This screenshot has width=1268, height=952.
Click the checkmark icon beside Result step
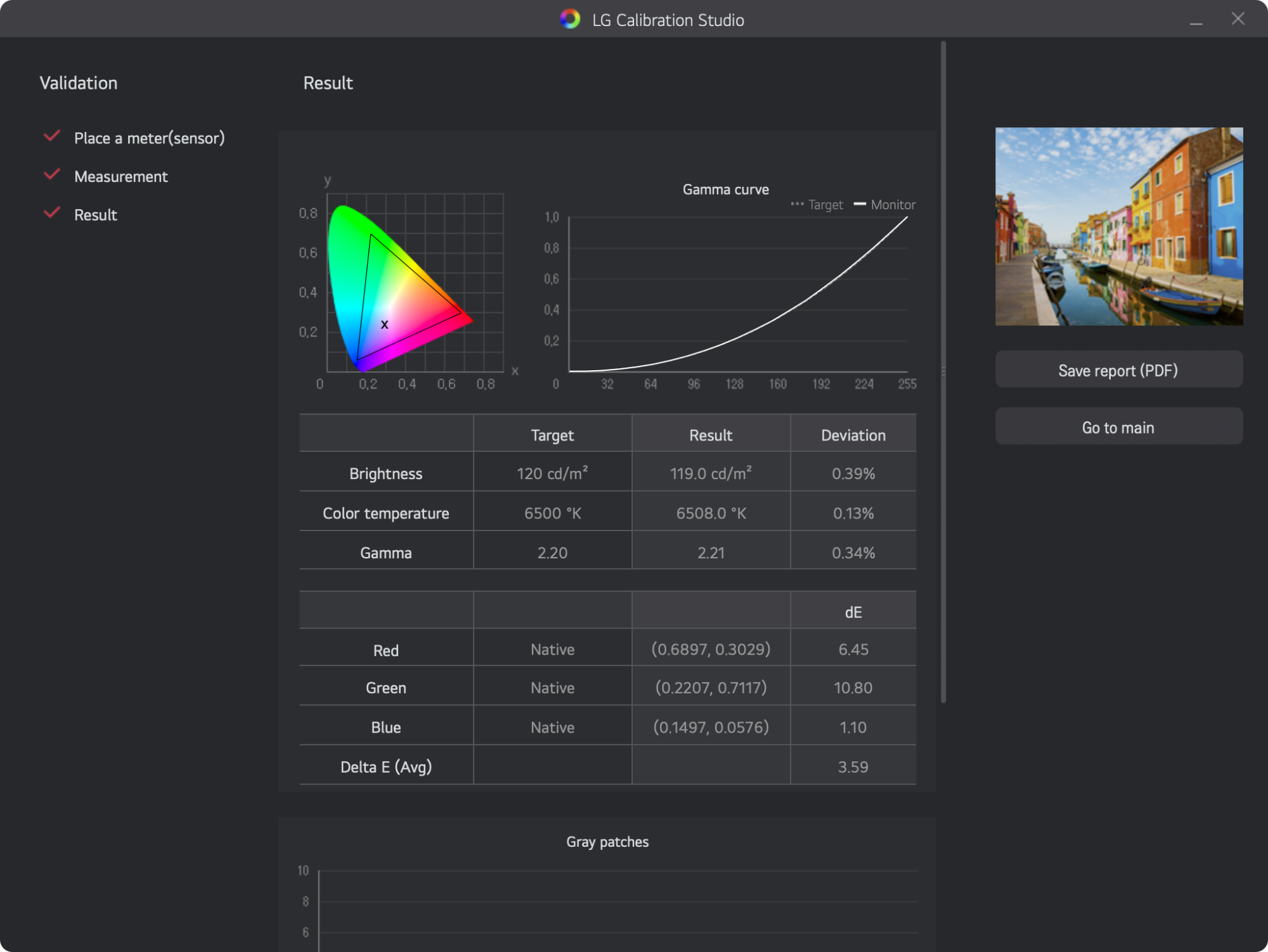52,213
